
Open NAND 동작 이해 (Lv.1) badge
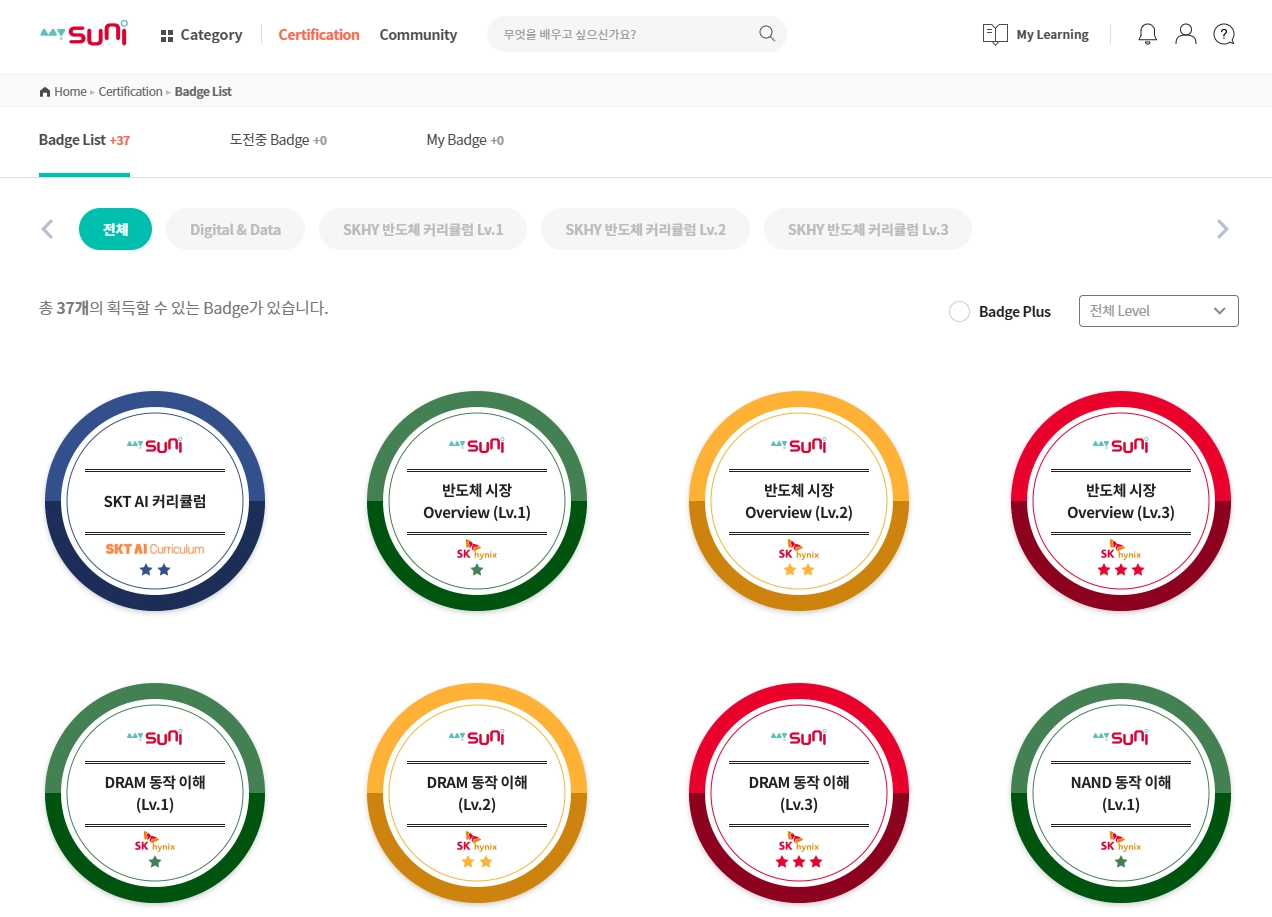click(x=1121, y=793)
